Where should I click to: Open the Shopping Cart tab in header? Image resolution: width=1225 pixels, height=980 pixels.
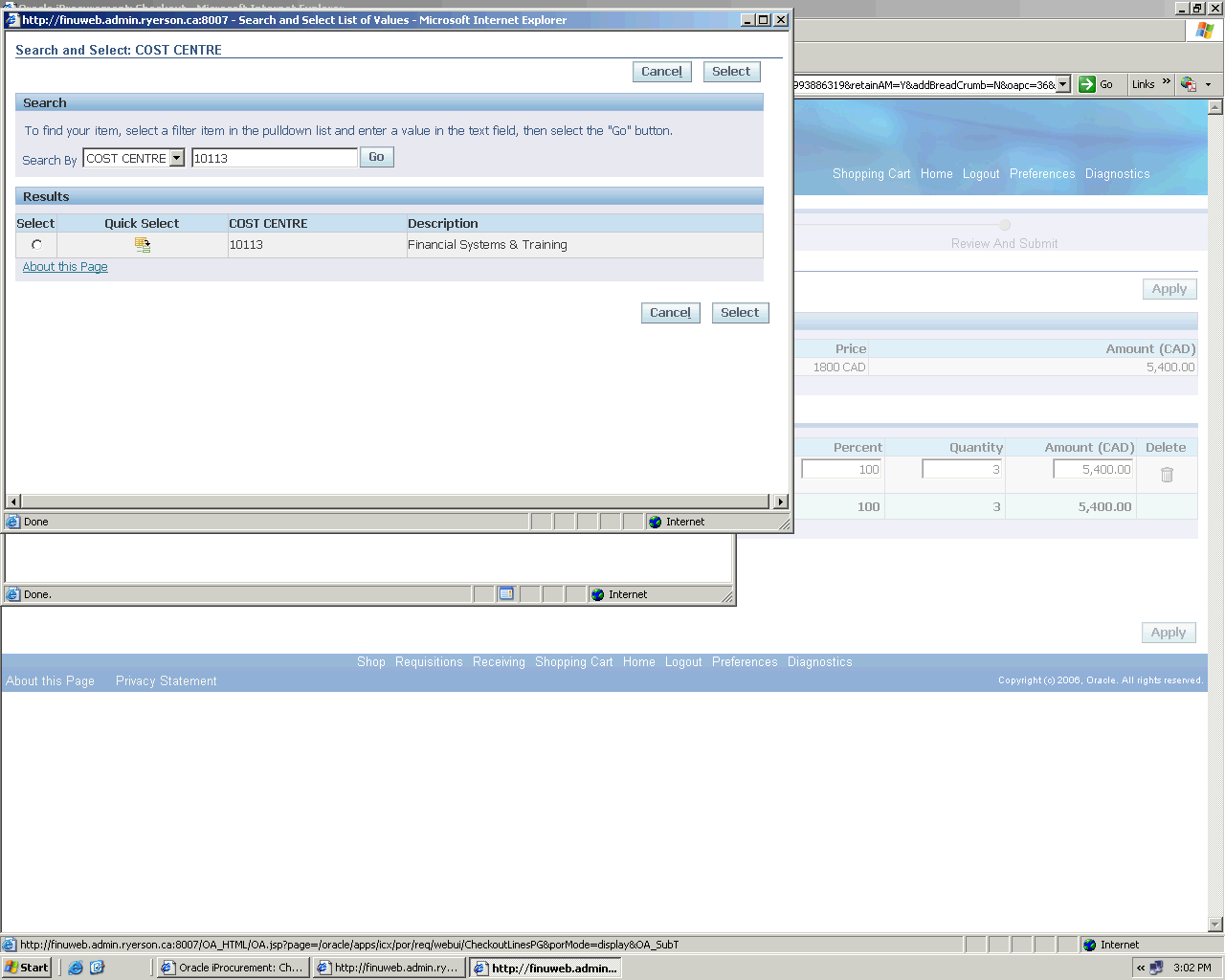pos(871,174)
